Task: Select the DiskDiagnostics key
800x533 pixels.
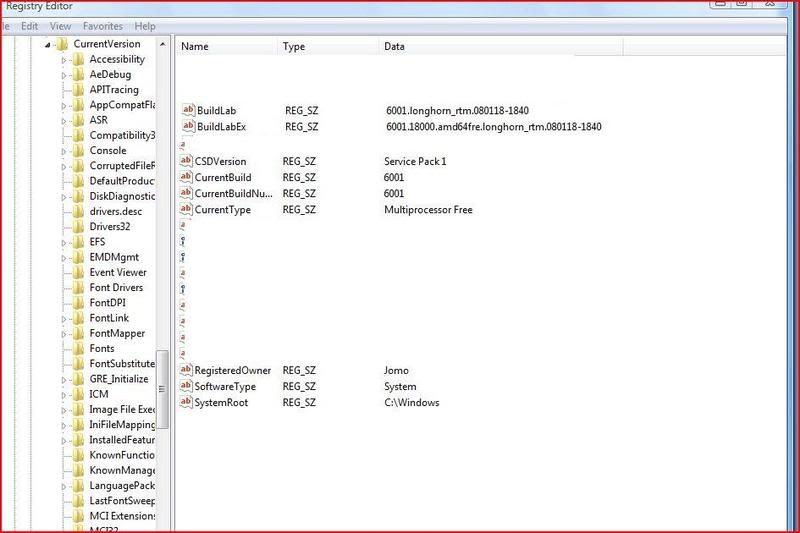Action: 122,196
